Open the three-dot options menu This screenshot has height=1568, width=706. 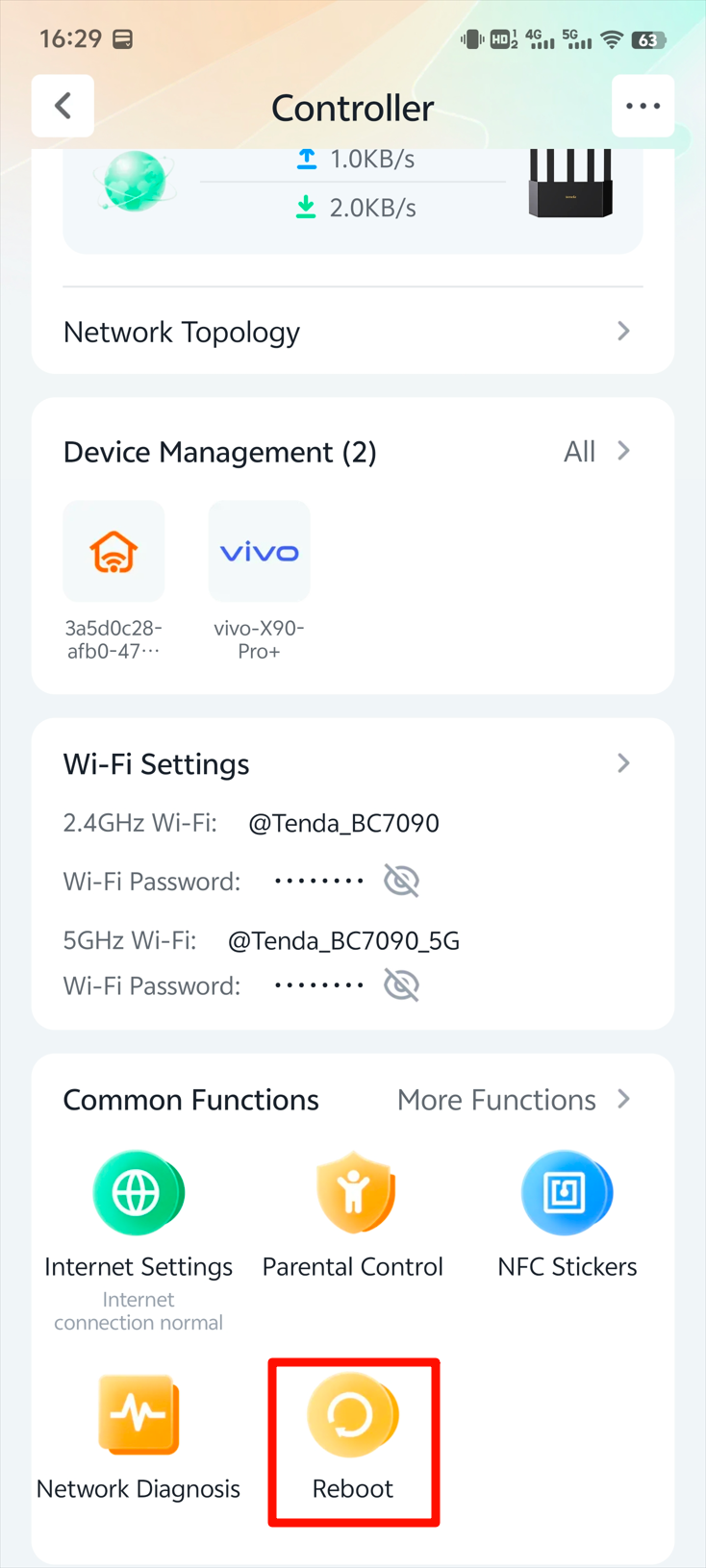pos(643,106)
